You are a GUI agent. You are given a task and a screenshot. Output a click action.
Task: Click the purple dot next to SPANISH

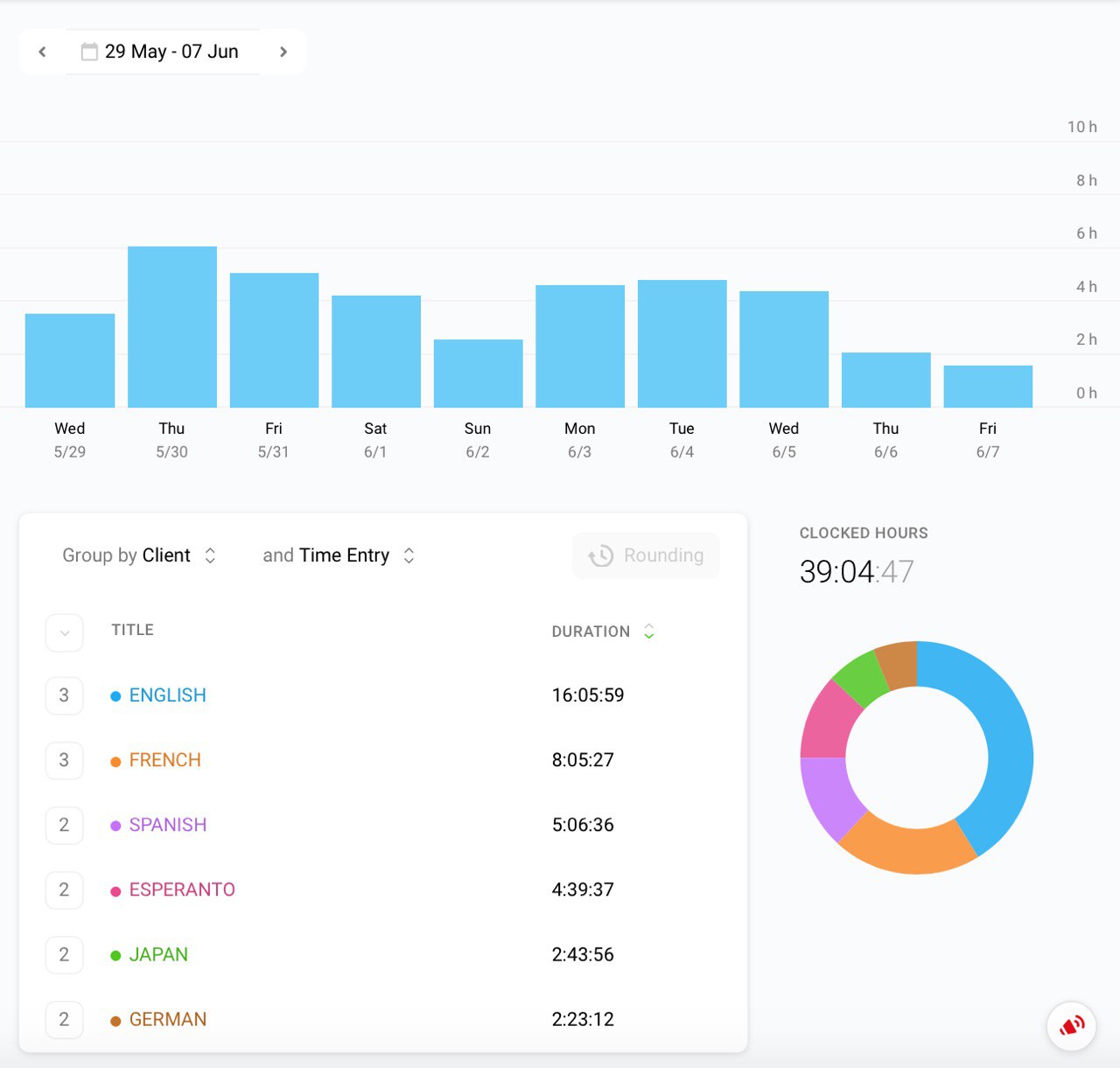[115, 826]
